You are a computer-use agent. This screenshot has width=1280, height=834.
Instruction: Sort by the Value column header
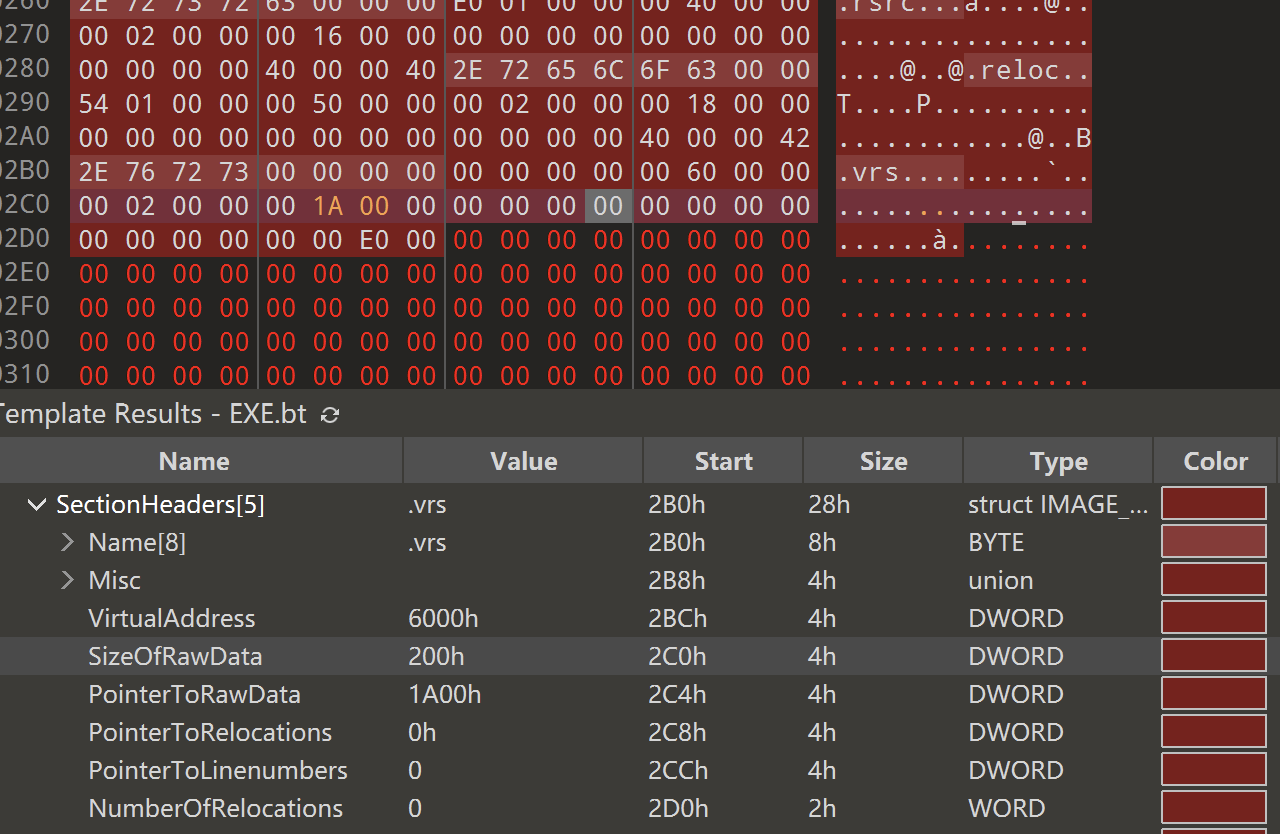523,461
